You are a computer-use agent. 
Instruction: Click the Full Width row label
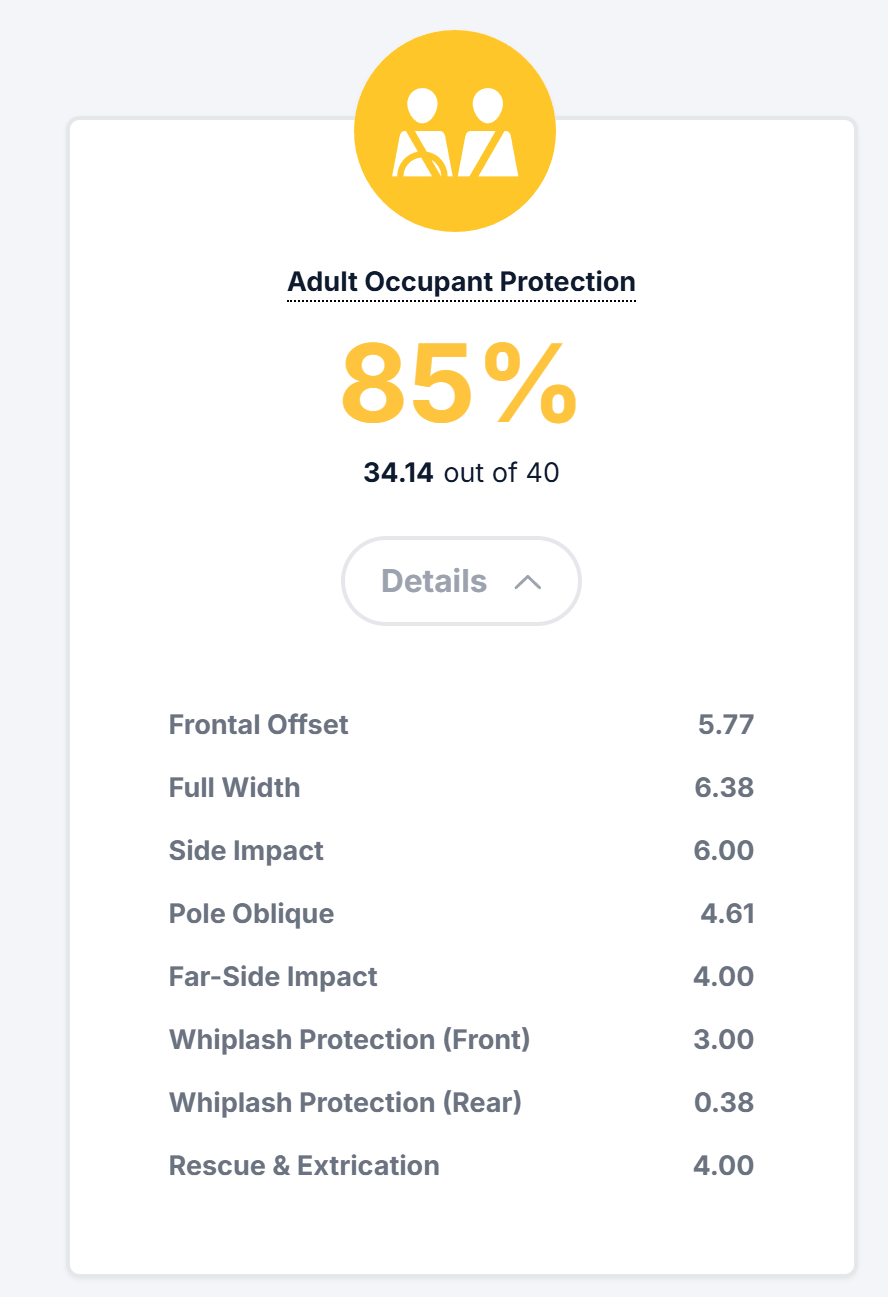click(235, 787)
